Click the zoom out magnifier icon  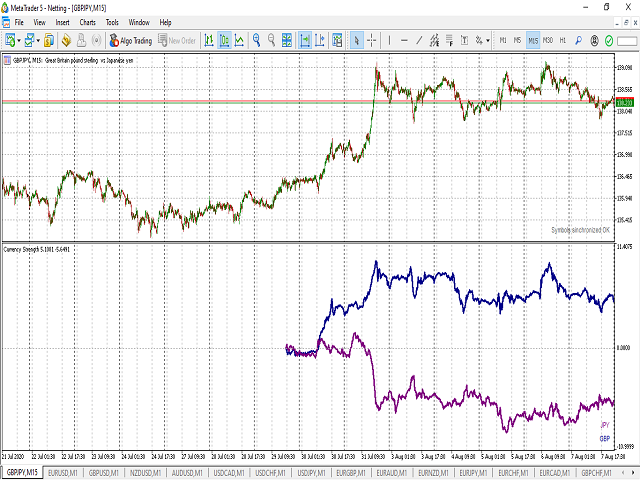(x=273, y=41)
